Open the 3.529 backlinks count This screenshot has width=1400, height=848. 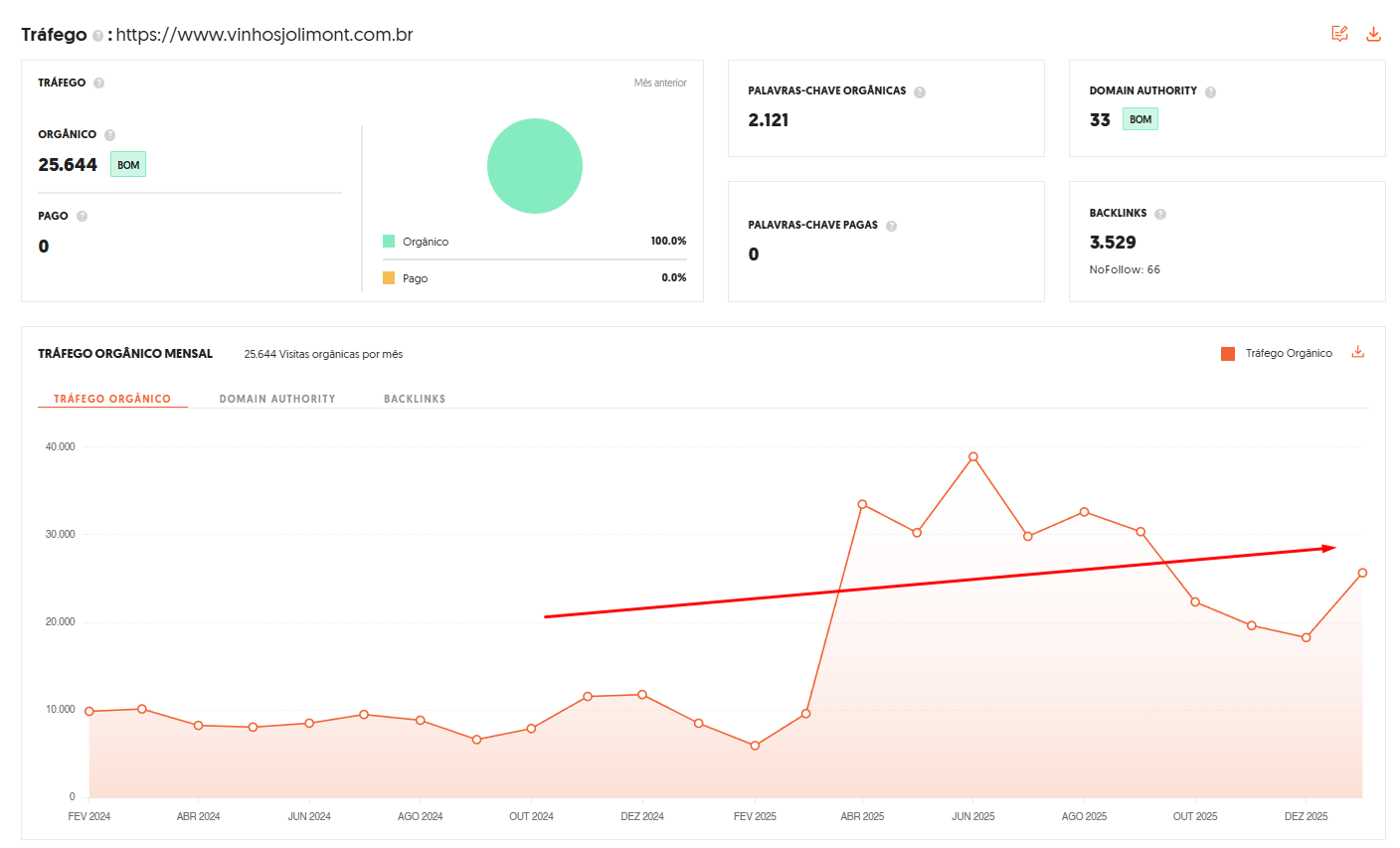click(x=1113, y=243)
